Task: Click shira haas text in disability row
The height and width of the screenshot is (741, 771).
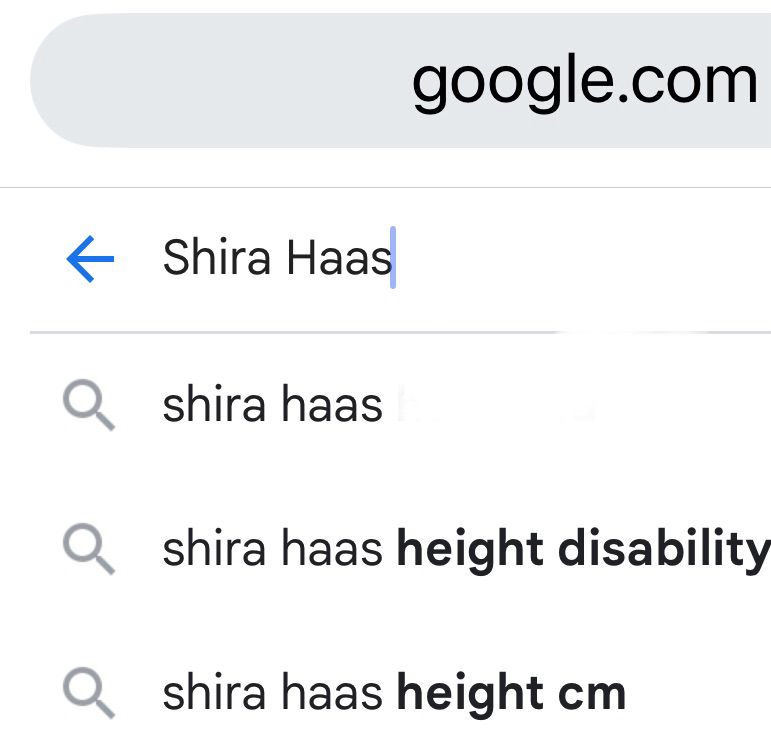Action: pos(272,549)
